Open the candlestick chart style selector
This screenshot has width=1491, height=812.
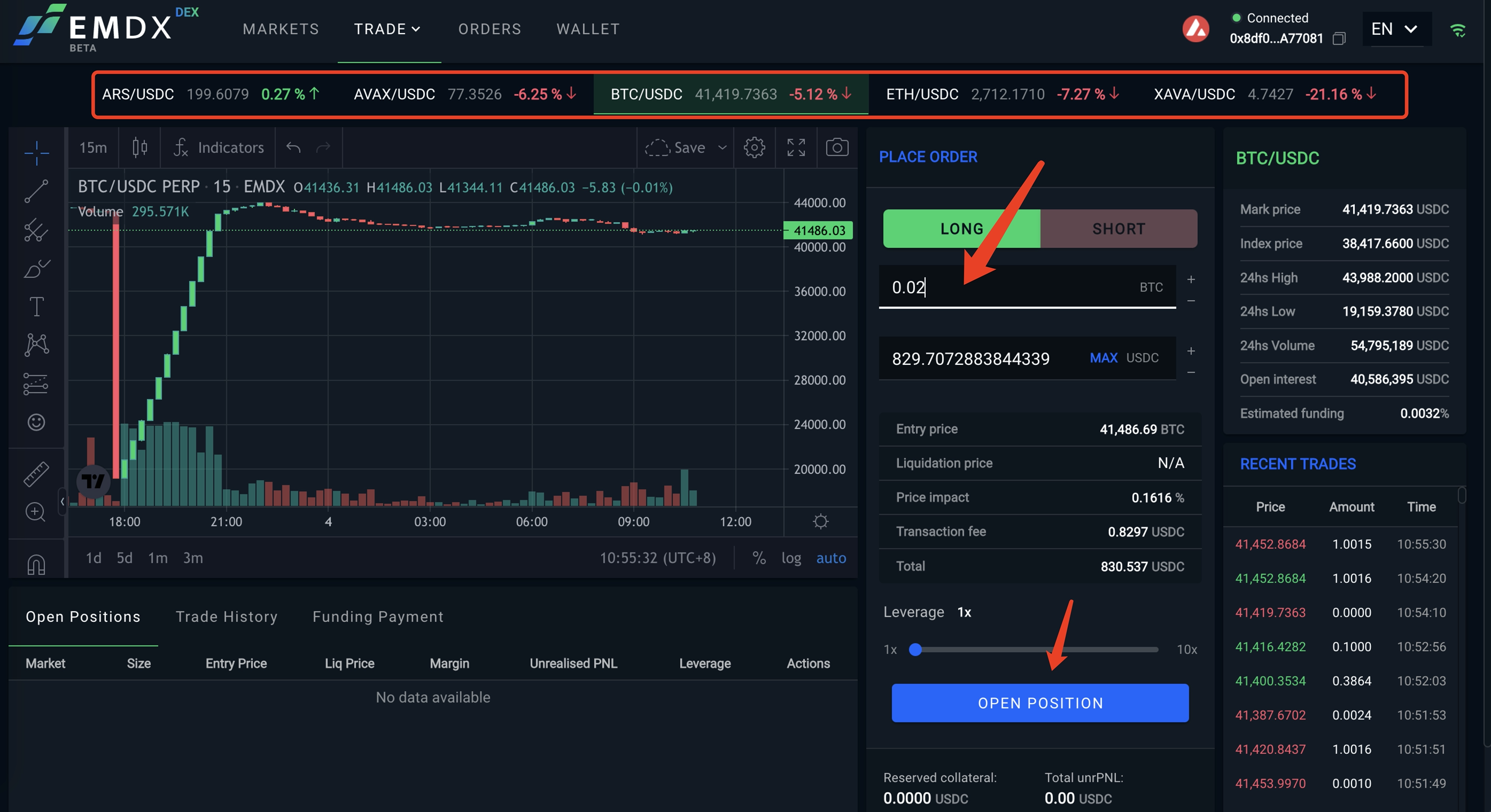(x=139, y=147)
